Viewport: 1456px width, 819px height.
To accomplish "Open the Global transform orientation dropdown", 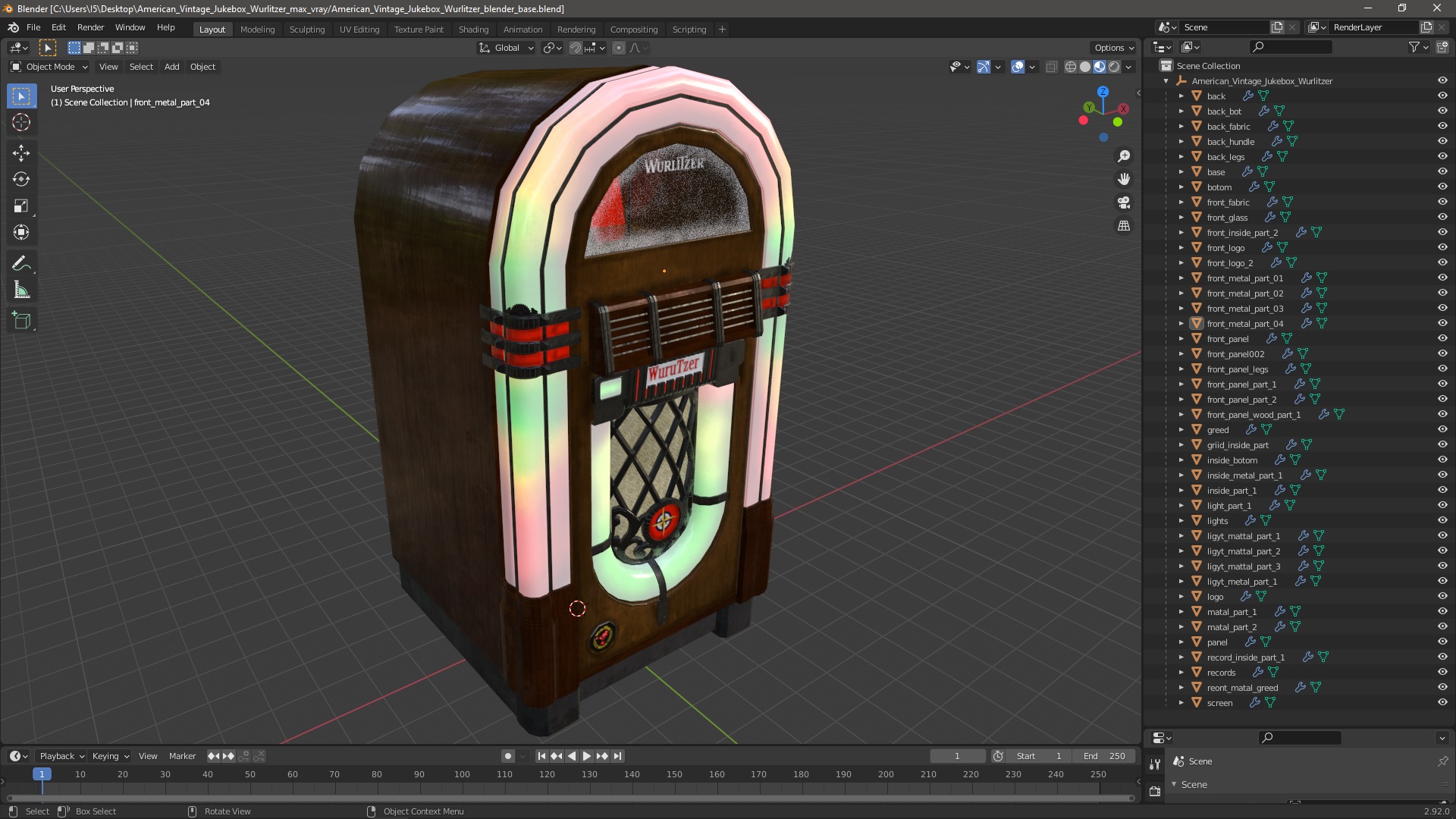I will point(507,48).
